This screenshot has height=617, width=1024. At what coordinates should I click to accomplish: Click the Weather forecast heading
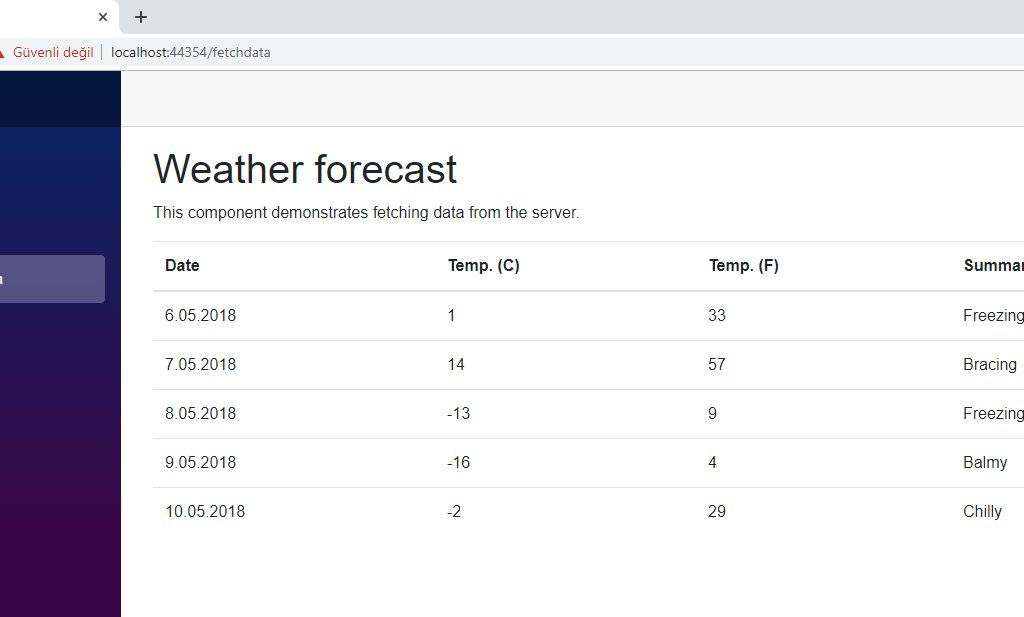point(305,169)
